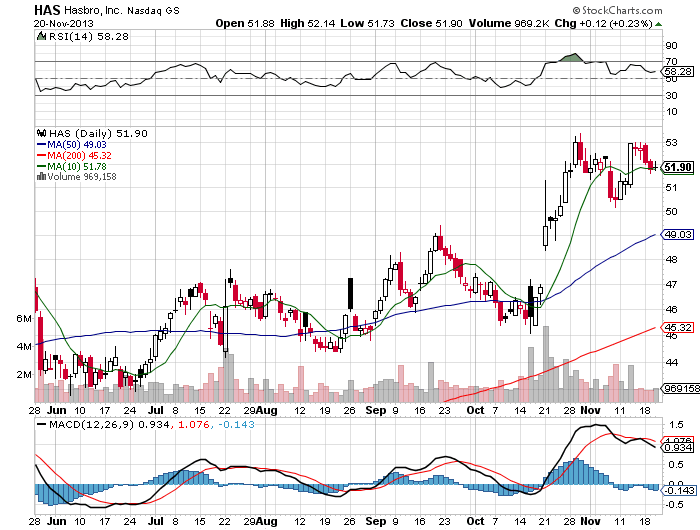The height and width of the screenshot is (530, 700).
Task: Click the MACD(12,26,9) 0.934 legend label
Action: pyautogui.click(x=109, y=424)
